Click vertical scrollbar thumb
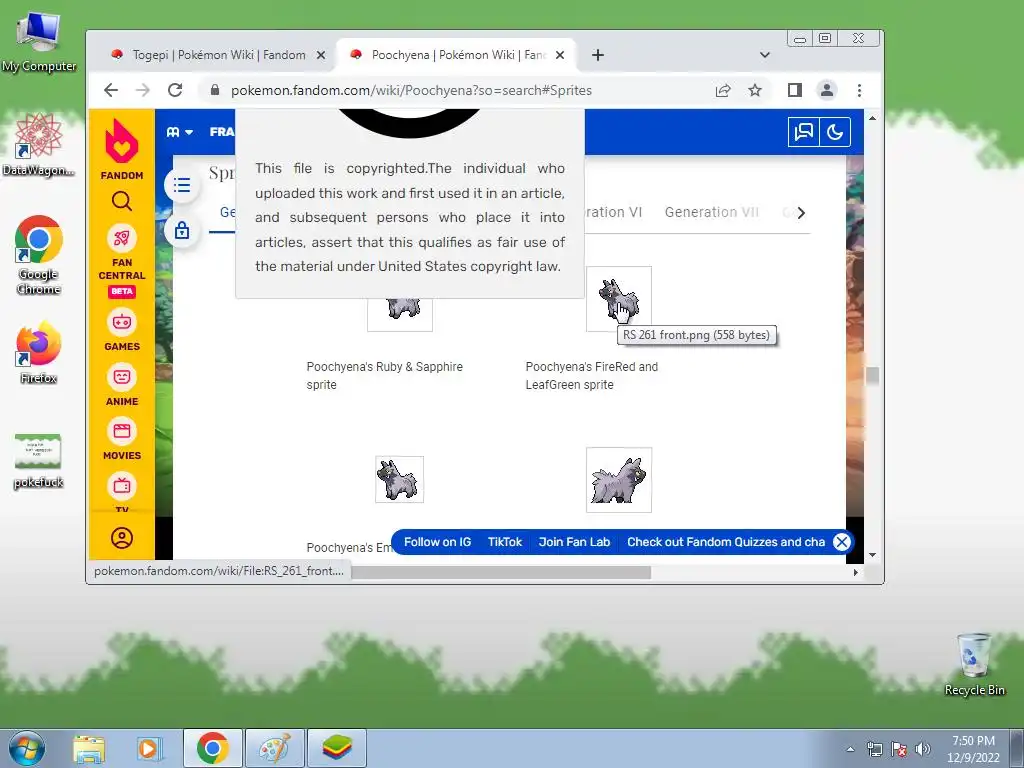1024x768 pixels. (x=872, y=376)
